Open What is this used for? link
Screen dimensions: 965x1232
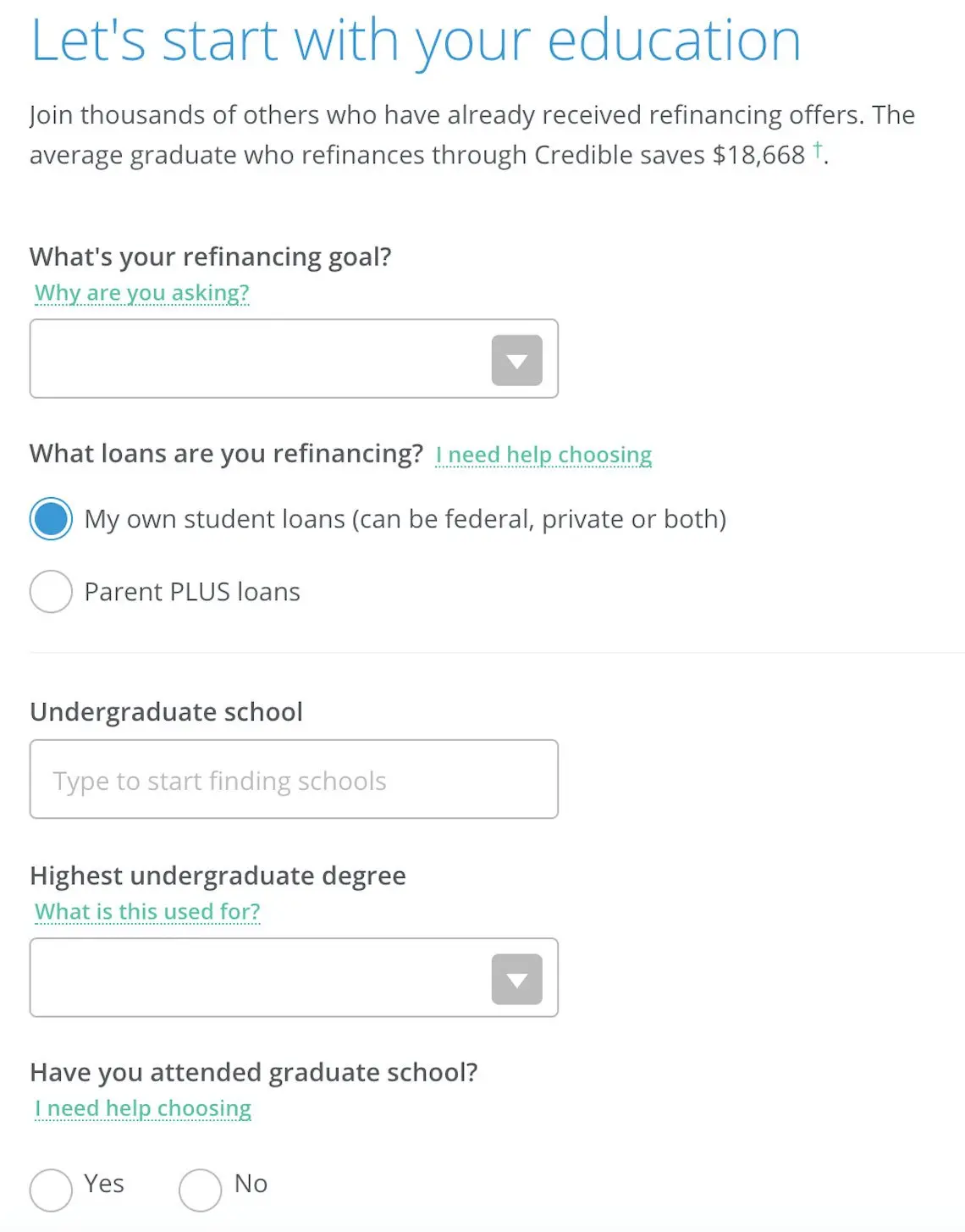pyautogui.click(x=147, y=912)
